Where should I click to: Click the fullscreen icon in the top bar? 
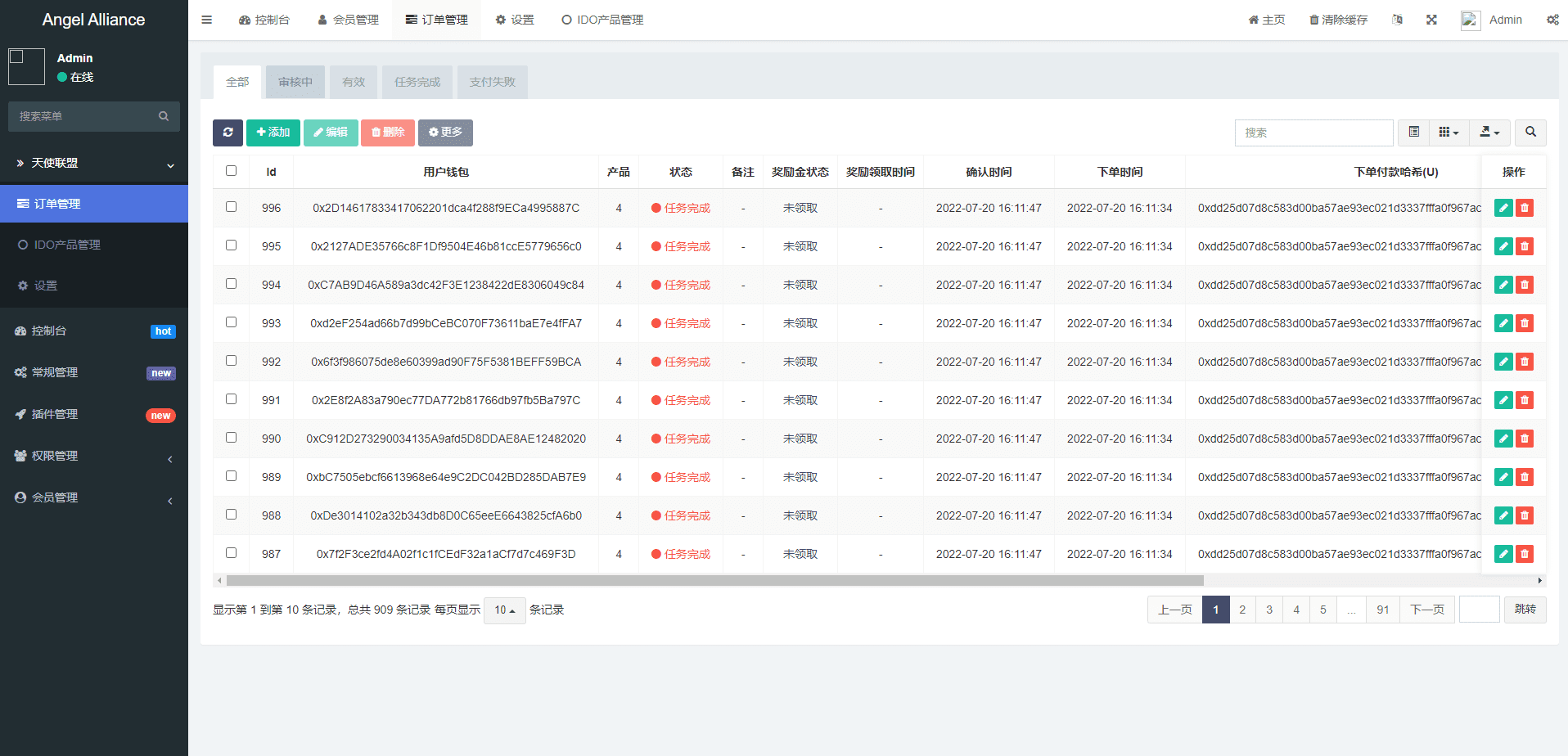point(1431,20)
